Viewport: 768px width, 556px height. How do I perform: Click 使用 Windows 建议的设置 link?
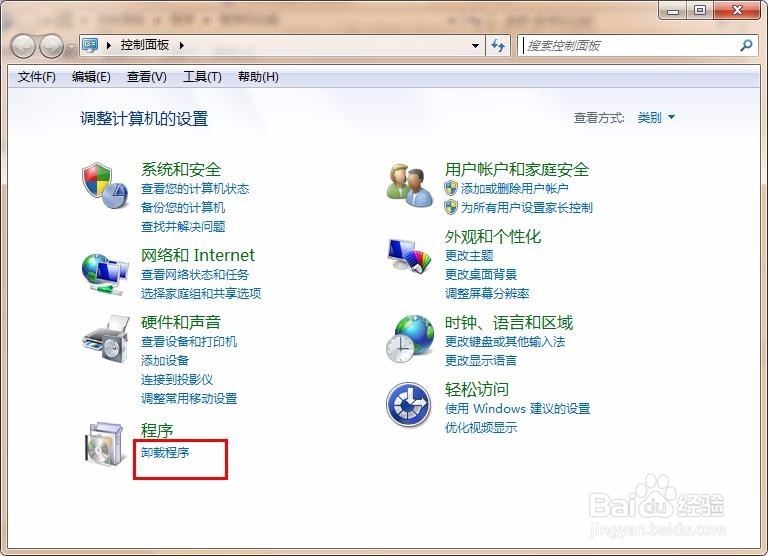[517, 409]
